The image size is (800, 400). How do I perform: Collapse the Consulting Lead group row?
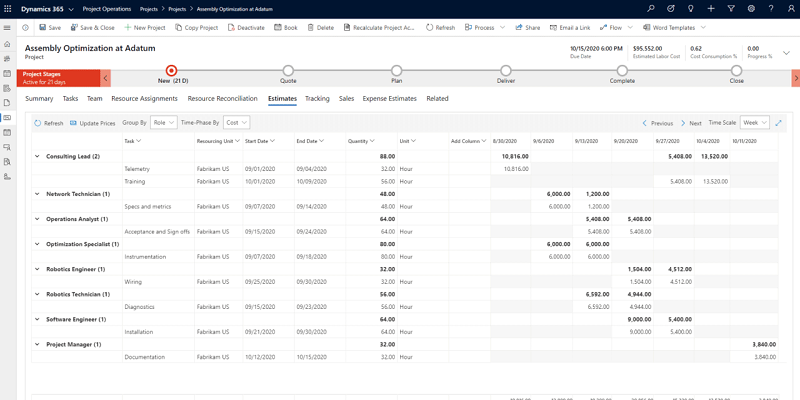pos(37,156)
